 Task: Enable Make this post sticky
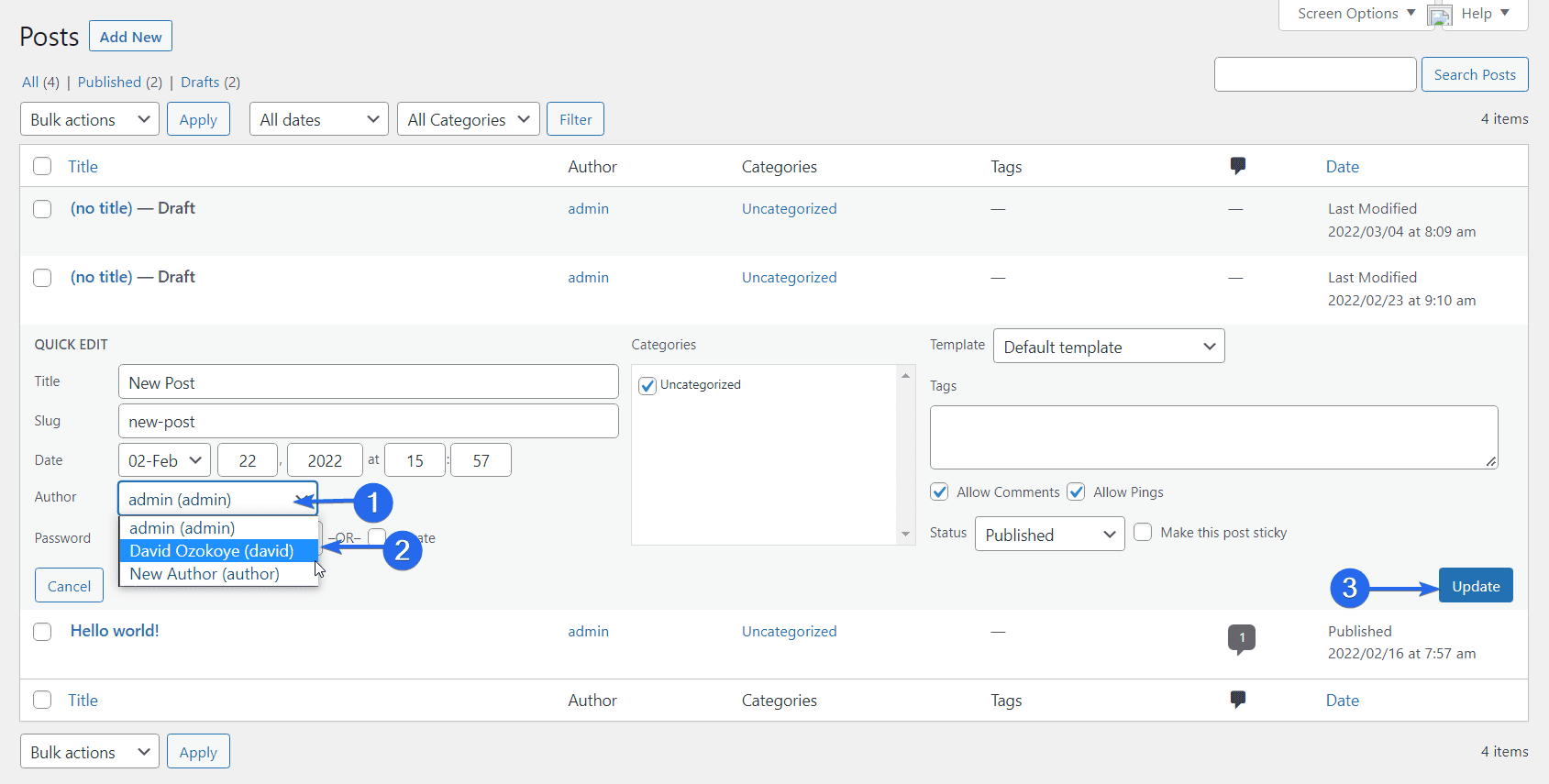click(x=1143, y=532)
